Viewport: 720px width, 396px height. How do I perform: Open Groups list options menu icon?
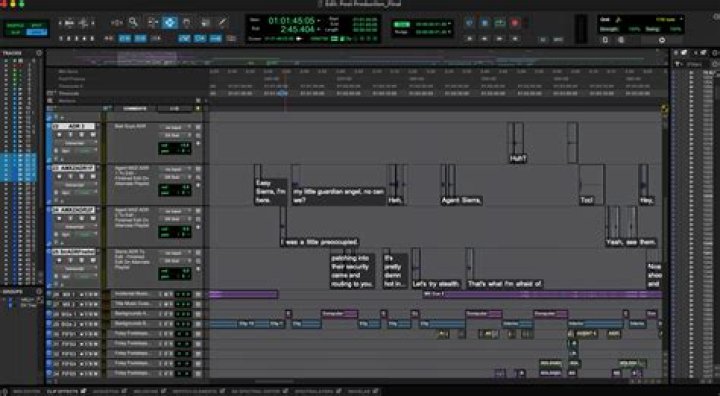pyautogui.click(x=39, y=291)
